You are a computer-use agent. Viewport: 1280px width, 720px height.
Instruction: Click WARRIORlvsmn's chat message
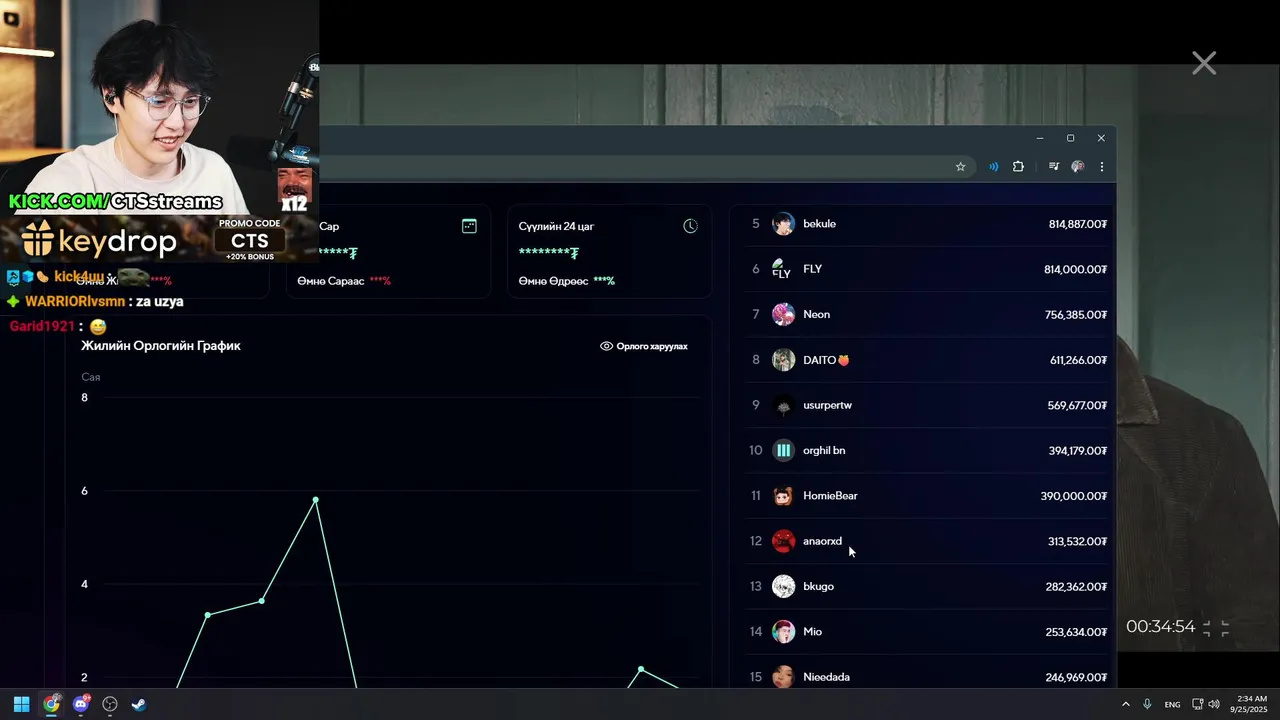coord(95,301)
